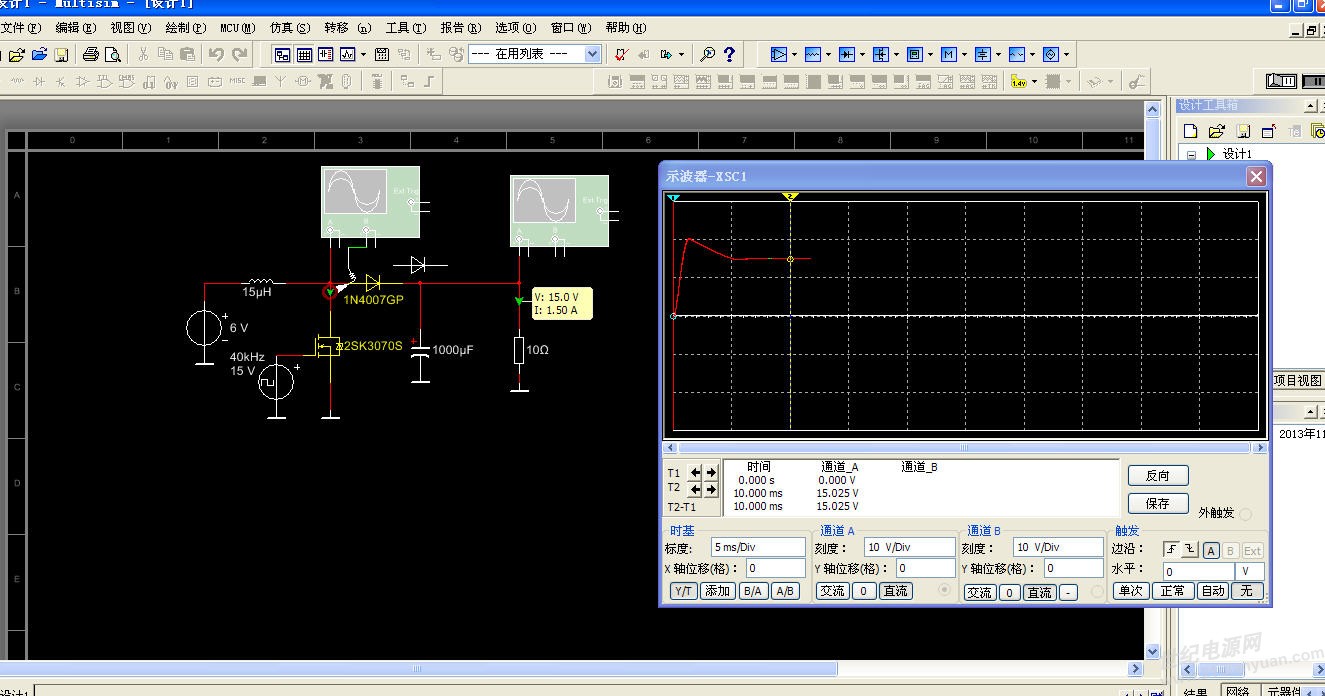Enable auto (自动) trigger mode
Viewport: 1325px width, 696px height.
point(1213,591)
